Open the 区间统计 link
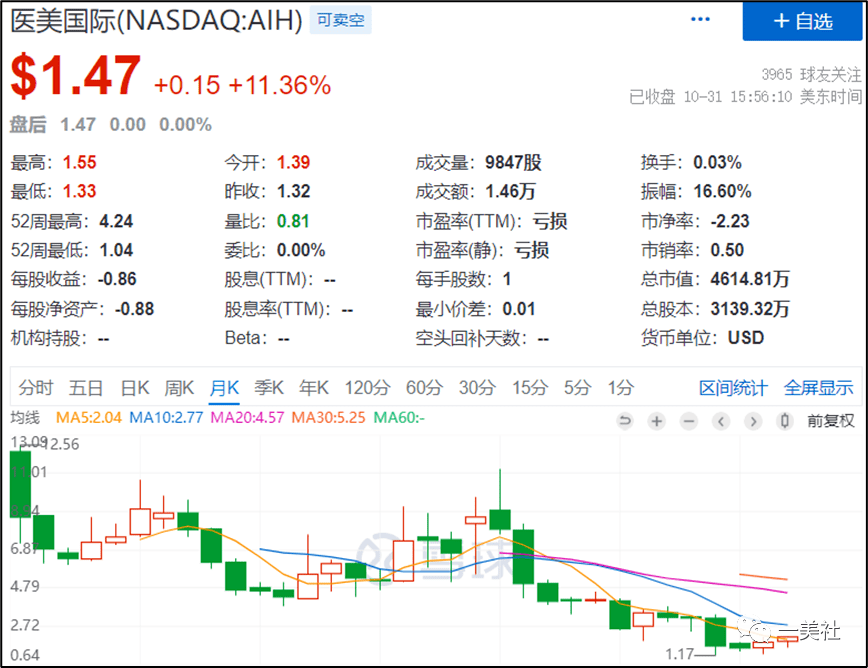Image resolution: width=868 pixels, height=668 pixels. point(733,388)
